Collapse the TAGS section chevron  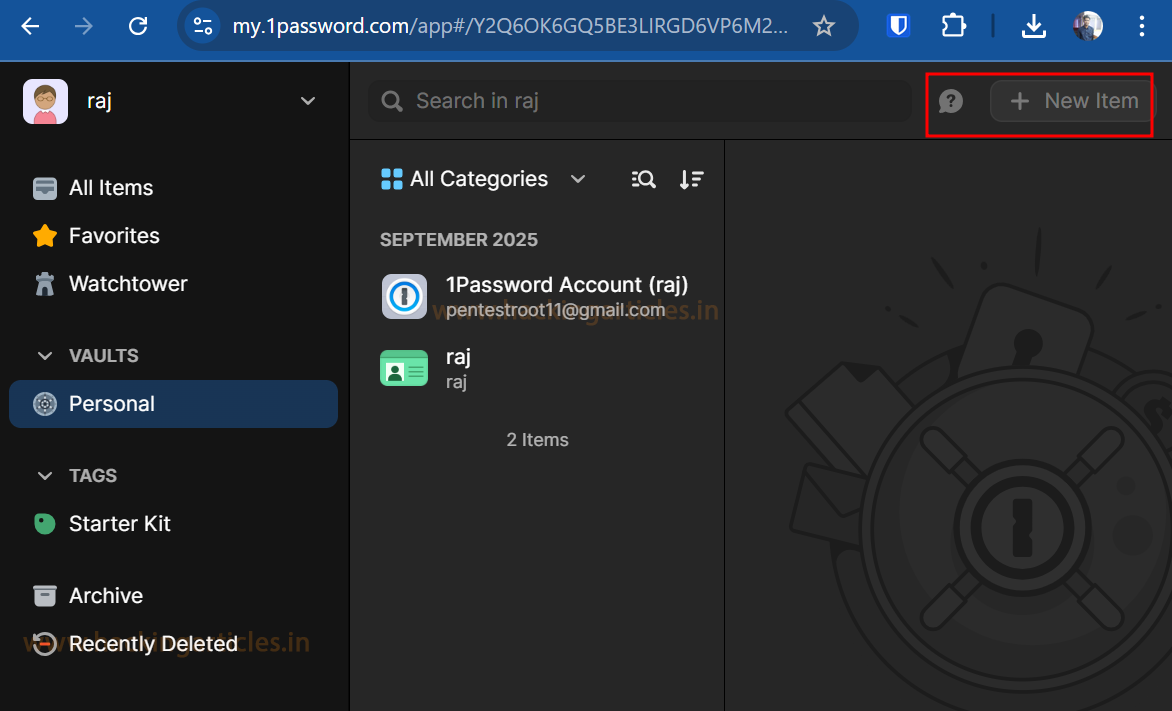click(45, 475)
